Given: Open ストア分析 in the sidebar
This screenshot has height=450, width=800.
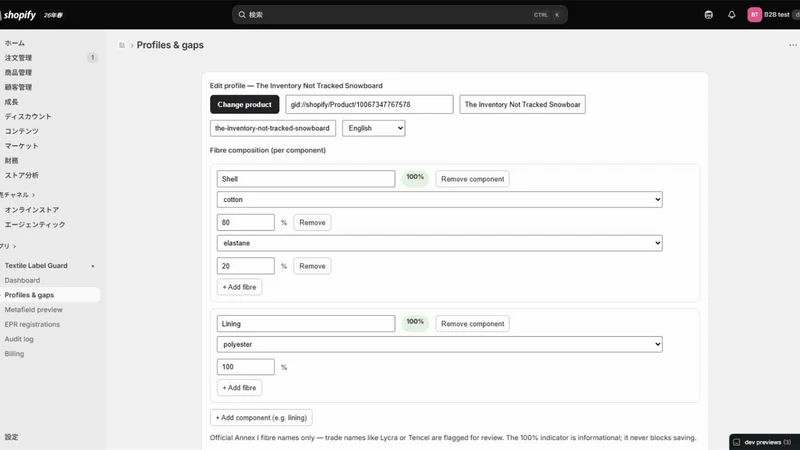Looking at the screenshot, I should [x=21, y=176].
